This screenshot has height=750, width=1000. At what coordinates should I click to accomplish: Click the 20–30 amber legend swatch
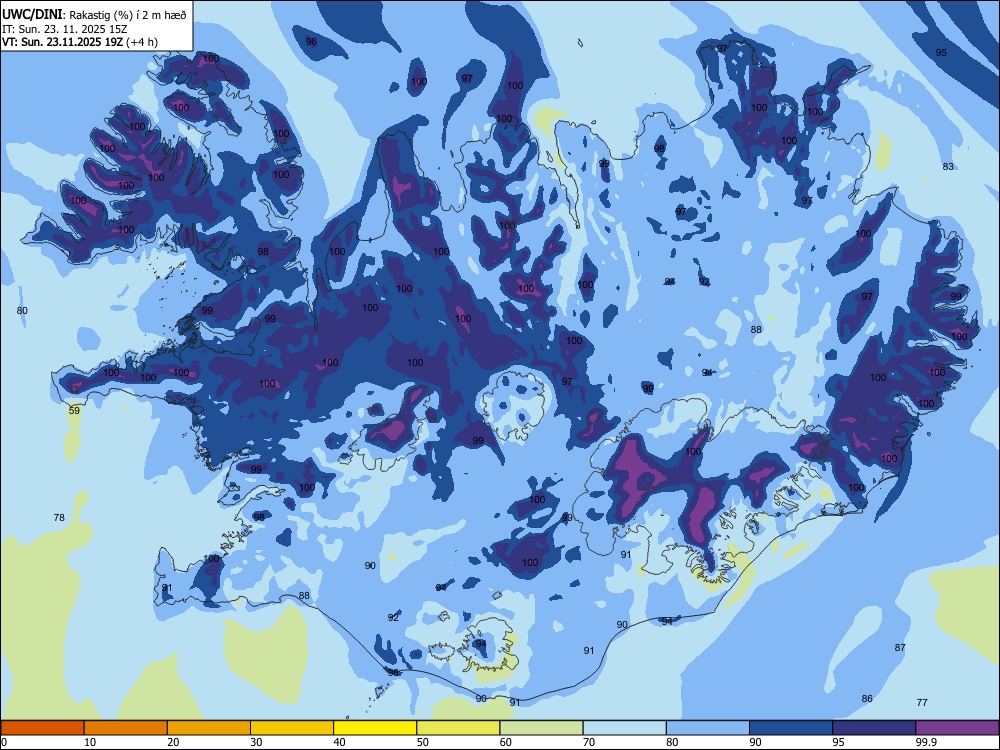click(209, 728)
